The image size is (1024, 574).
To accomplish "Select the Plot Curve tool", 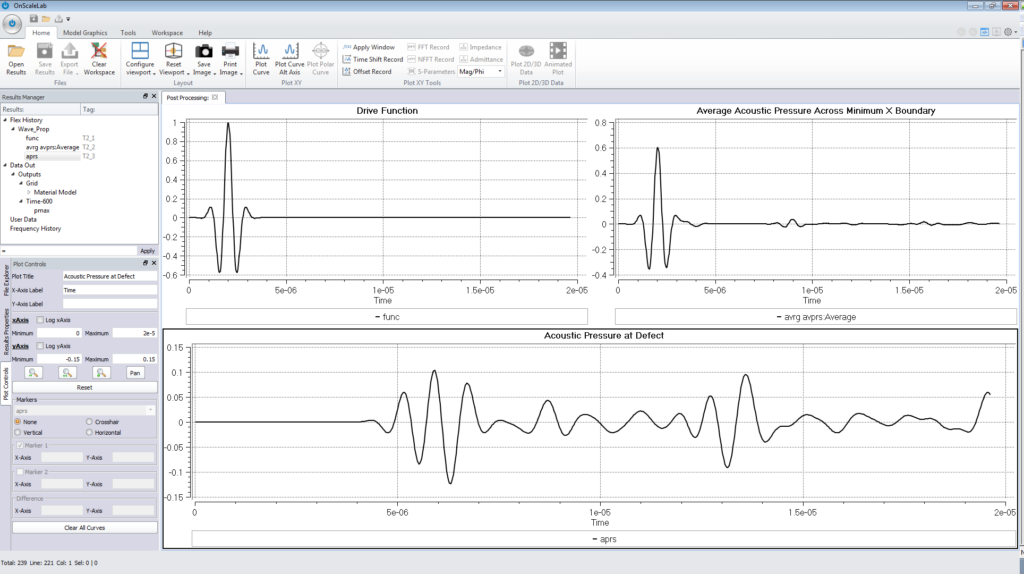I will (x=261, y=59).
